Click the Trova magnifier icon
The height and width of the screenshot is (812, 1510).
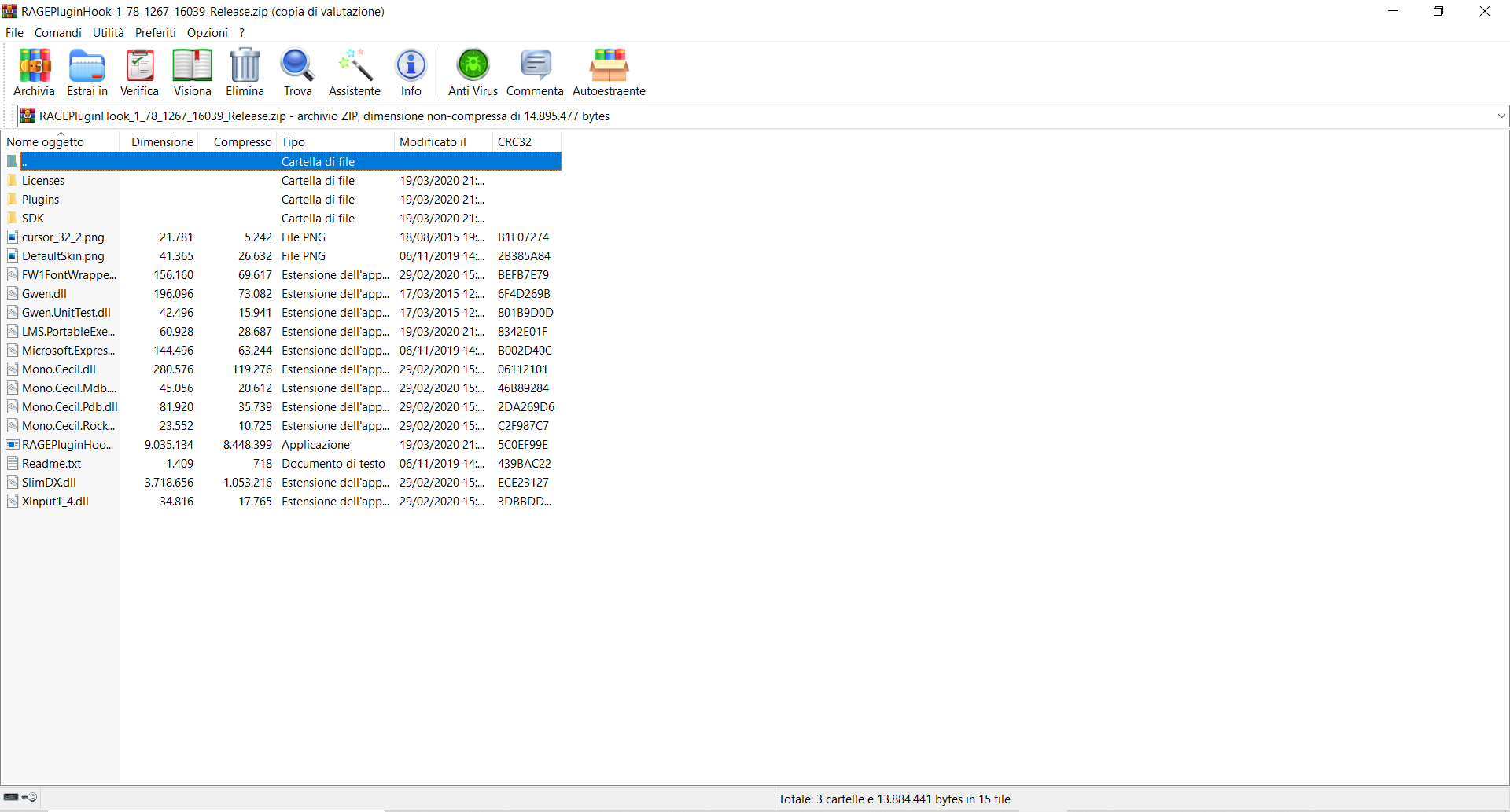[x=297, y=65]
